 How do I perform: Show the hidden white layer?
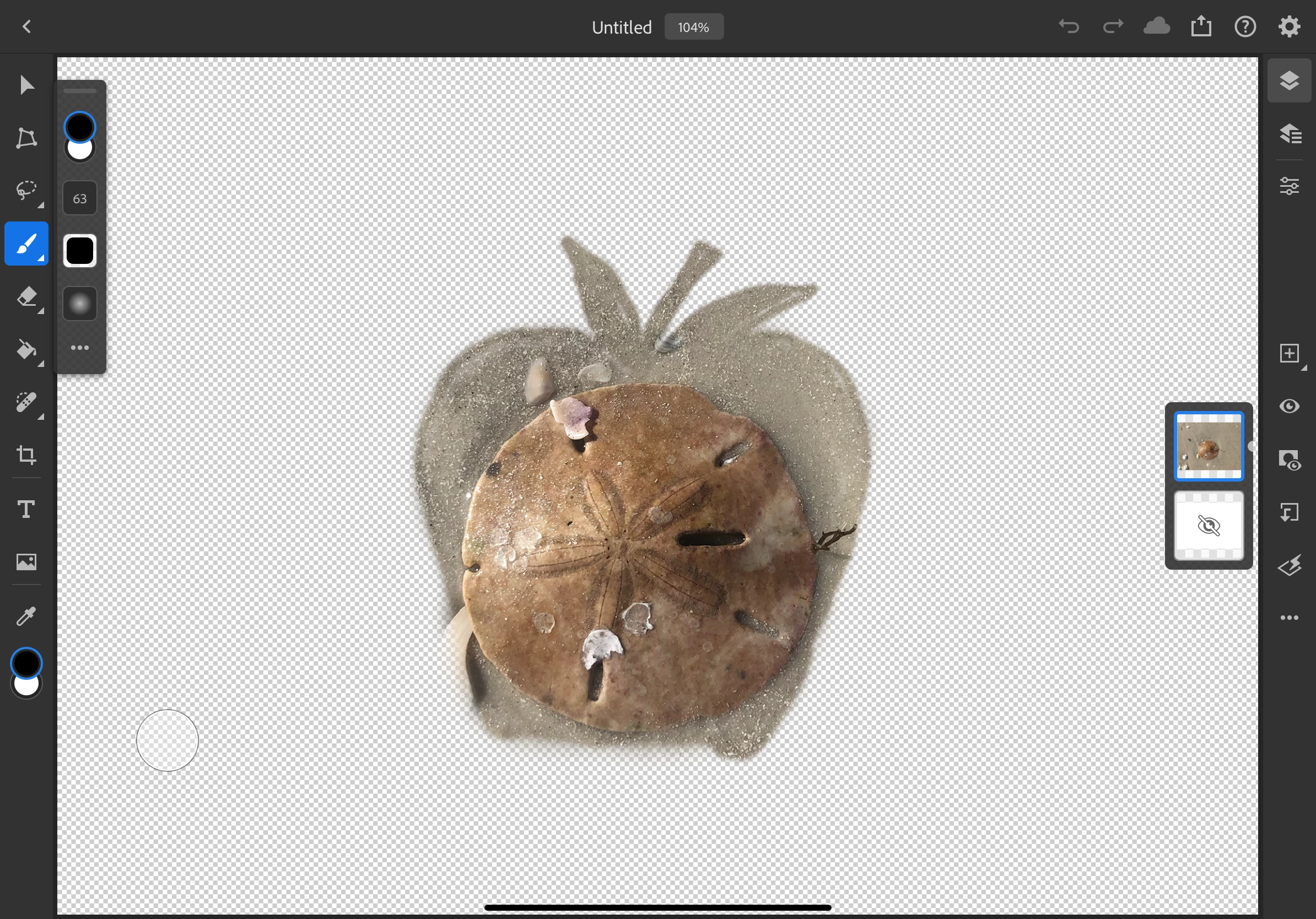point(1208,526)
